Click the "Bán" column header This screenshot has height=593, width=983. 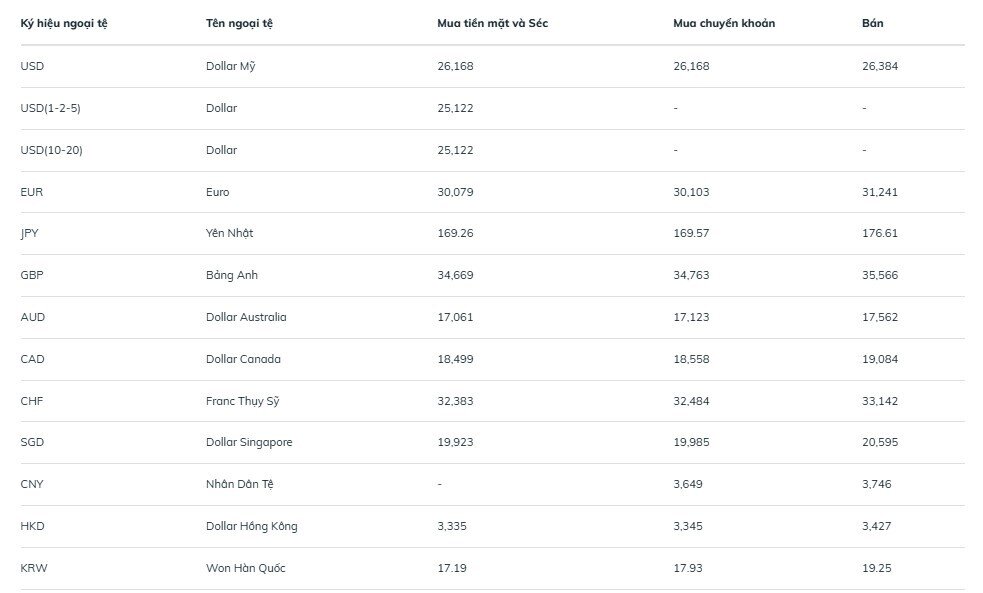click(872, 23)
